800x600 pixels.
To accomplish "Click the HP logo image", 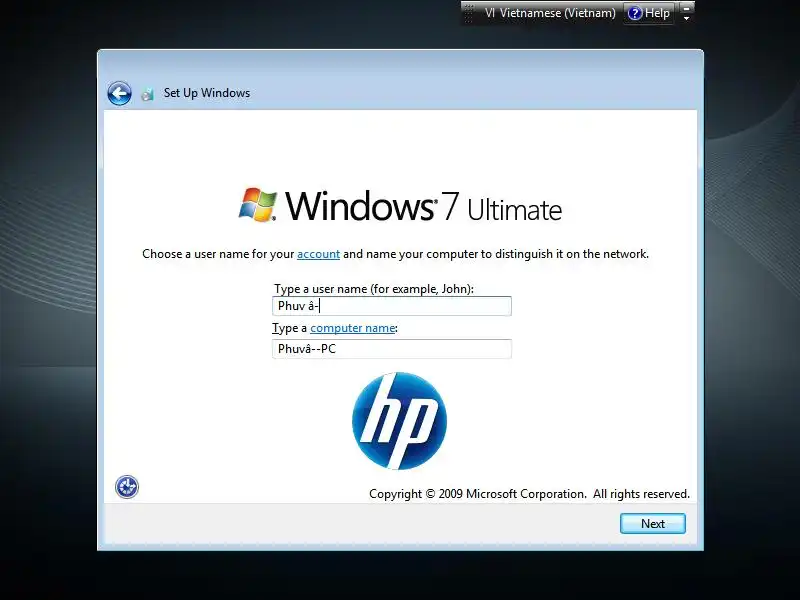I will pyautogui.click(x=399, y=421).
